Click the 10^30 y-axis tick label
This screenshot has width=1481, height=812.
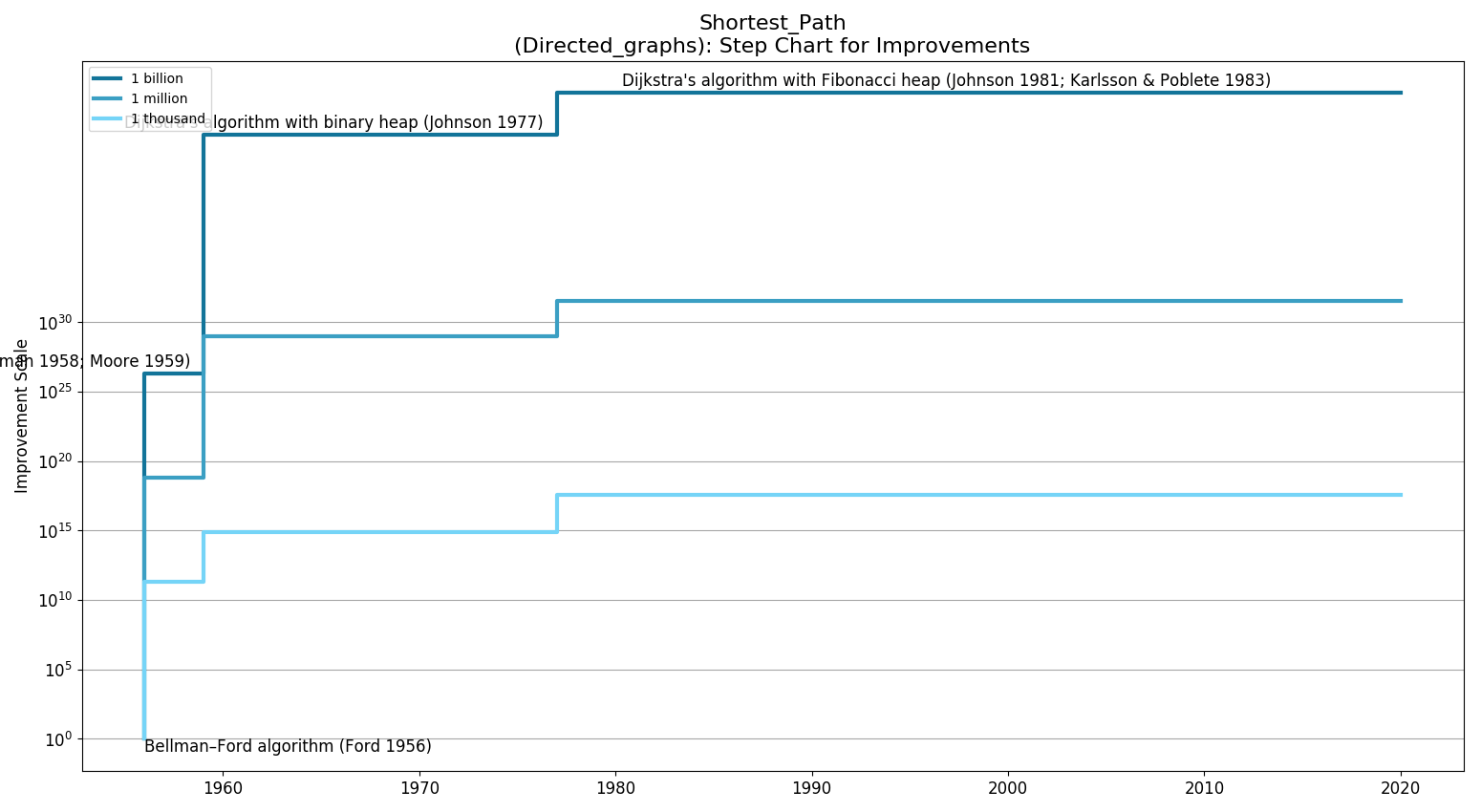point(55,323)
